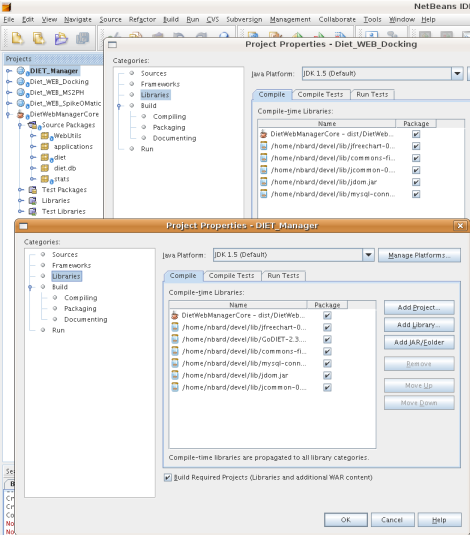Viewport: 470px width, 535px height.
Task: Select Packaging category in DIET_Manager dialog
Action: click(80, 308)
